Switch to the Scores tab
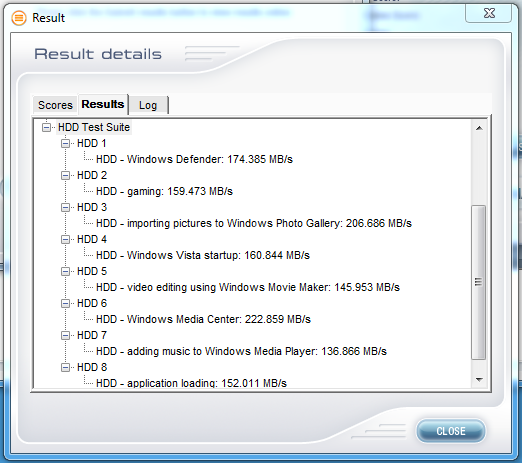 (55, 105)
